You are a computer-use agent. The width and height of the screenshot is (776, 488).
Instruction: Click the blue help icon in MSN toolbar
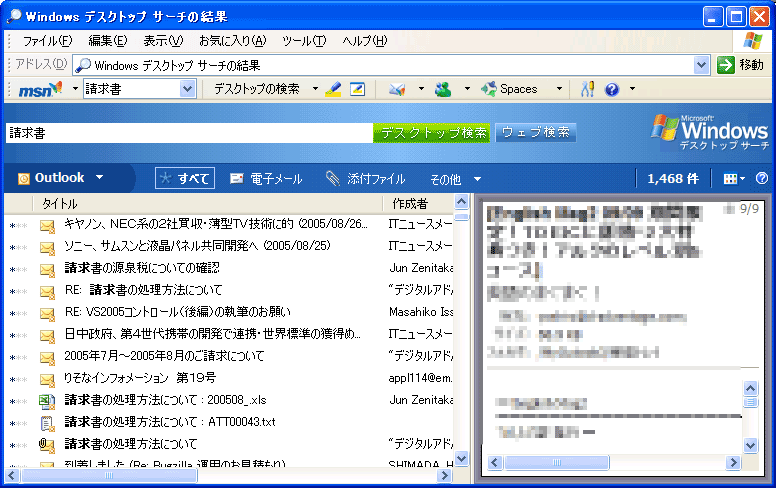612,89
